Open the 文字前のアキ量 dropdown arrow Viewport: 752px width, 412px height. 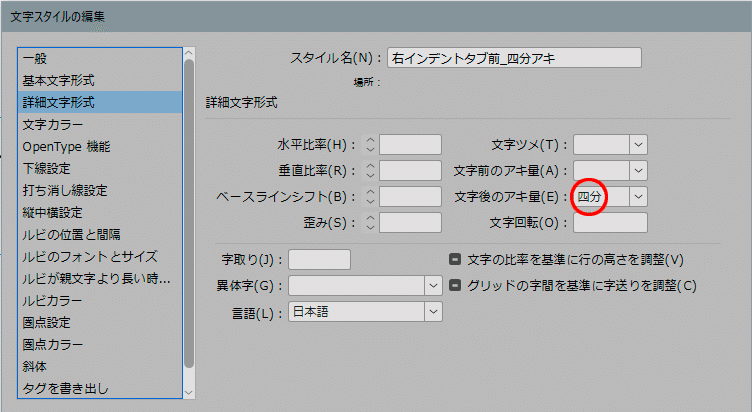638,171
